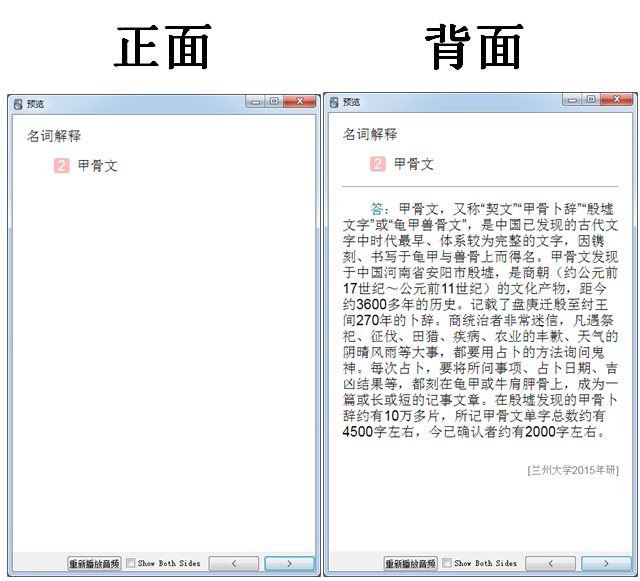Minimize the left preview window
640x581 pixels.
[256, 102]
